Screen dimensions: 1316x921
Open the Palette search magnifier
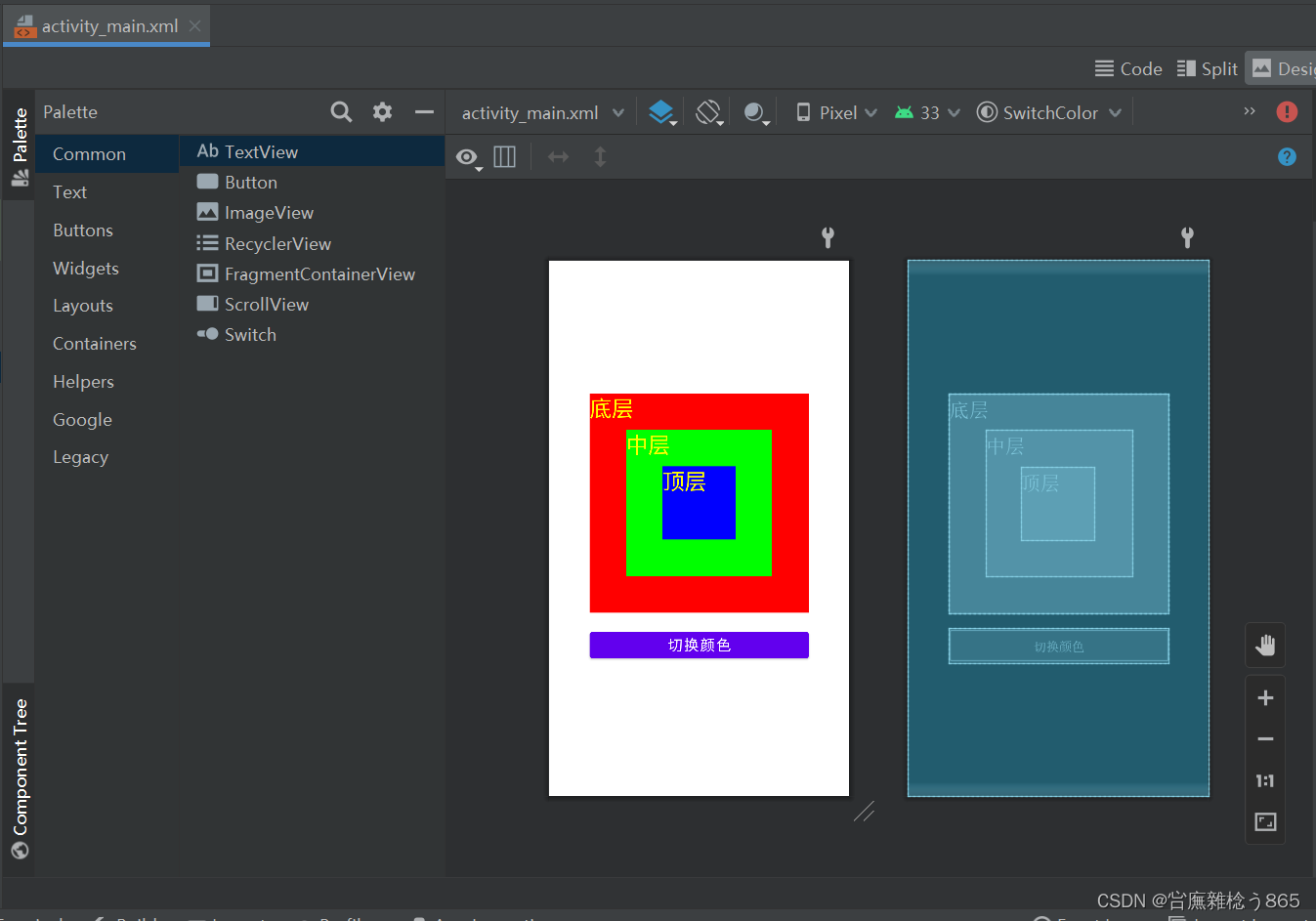coord(340,111)
